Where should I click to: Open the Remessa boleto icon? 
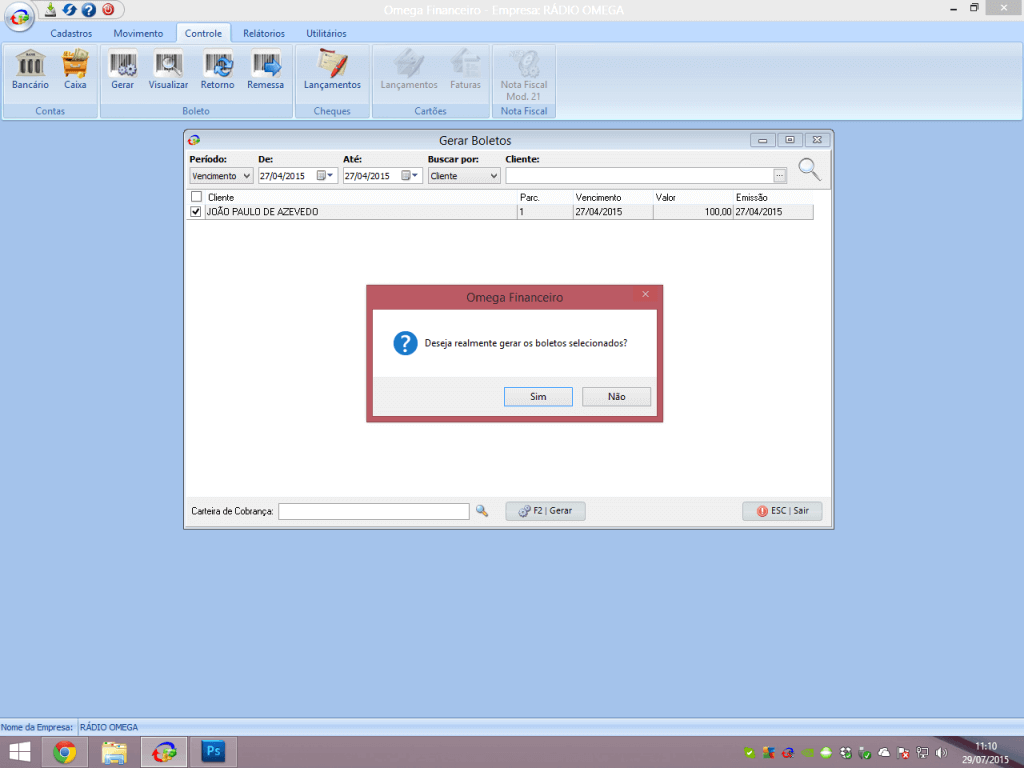(265, 71)
